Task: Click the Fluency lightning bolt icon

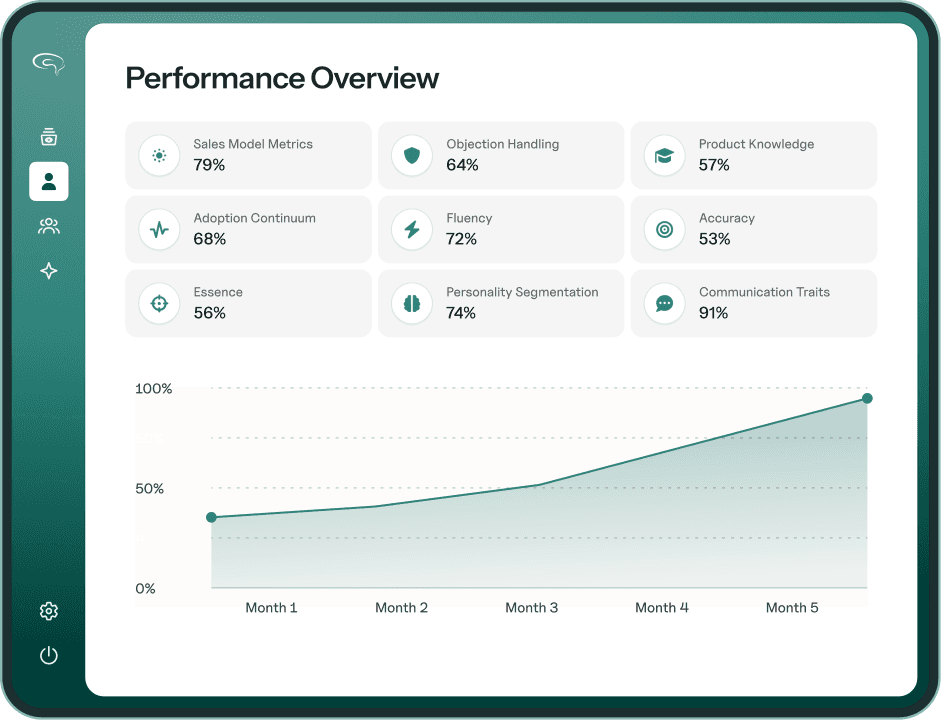Action: point(412,230)
